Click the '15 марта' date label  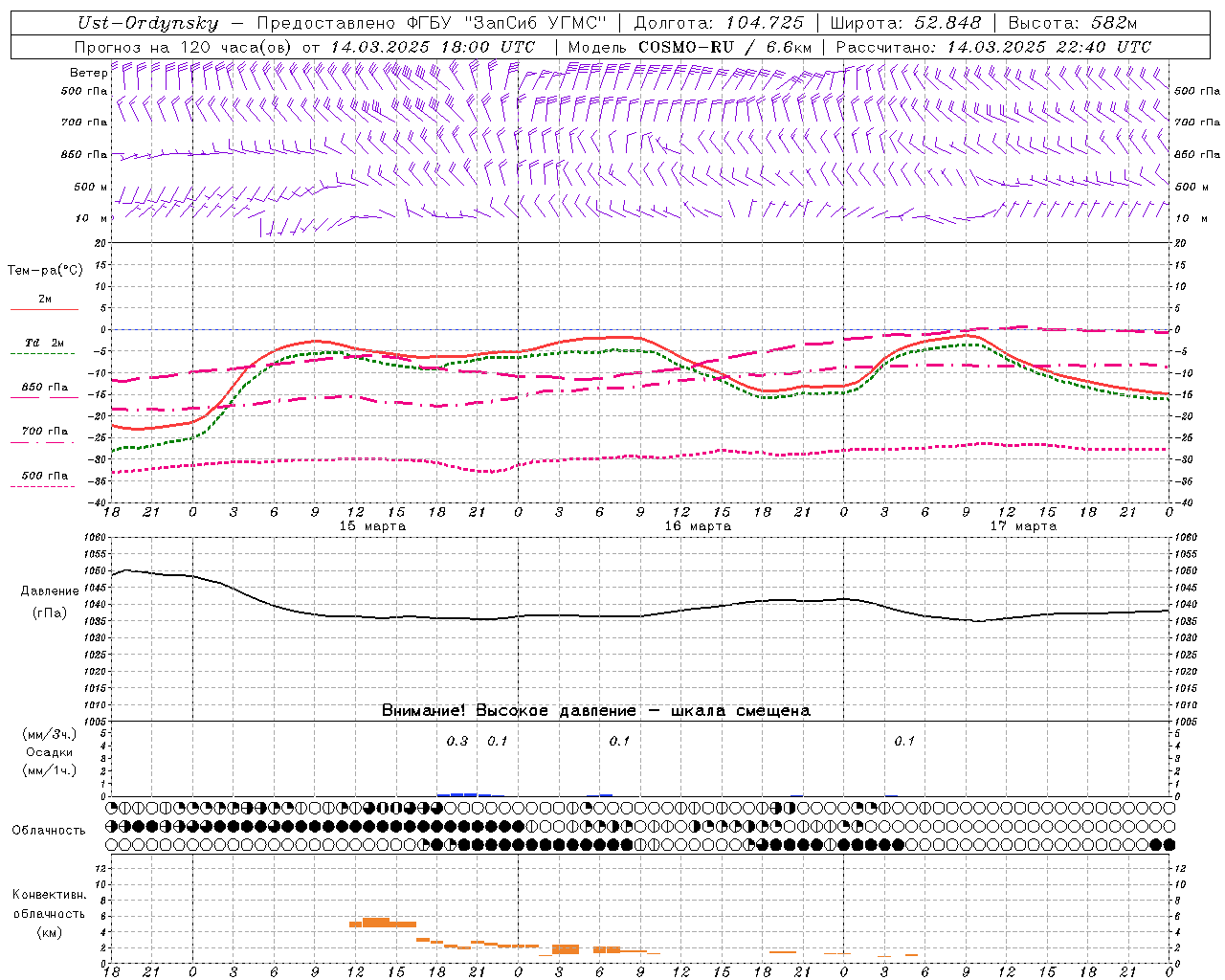372,526
